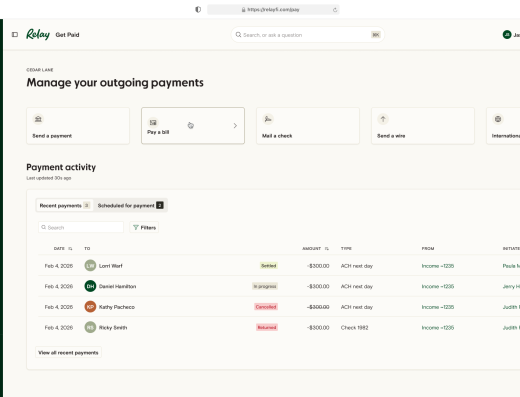Click the browser URL address bar
This screenshot has height=397, width=520.
[x=273, y=10]
